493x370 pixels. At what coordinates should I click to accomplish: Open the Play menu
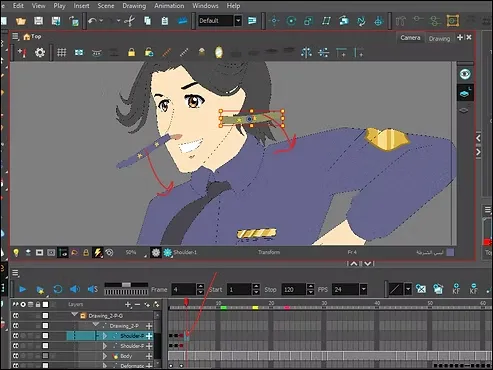coord(59,6)
